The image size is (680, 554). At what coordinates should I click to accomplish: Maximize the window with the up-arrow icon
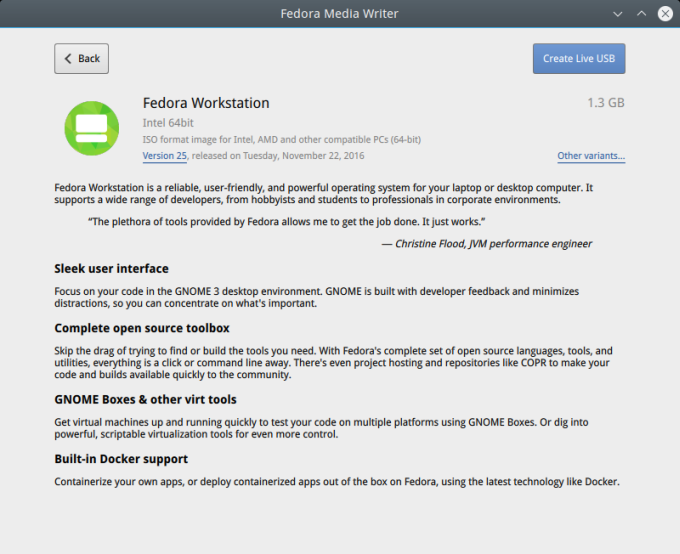[x=642, y=13]
